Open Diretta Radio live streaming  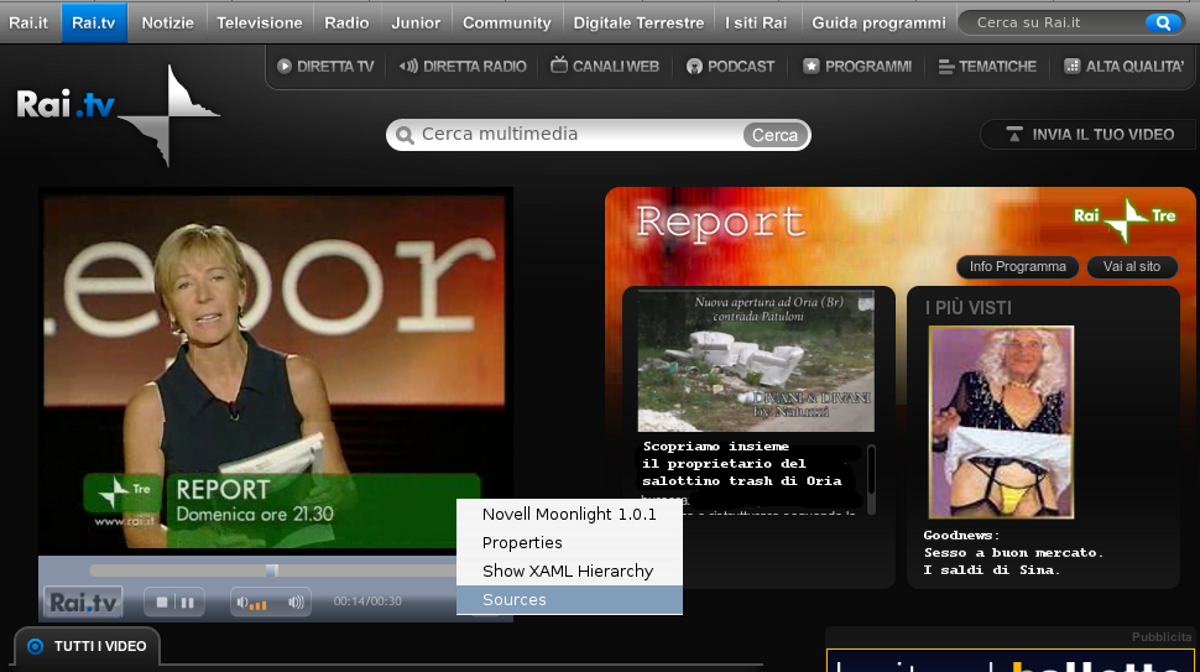tap(463, 66)
